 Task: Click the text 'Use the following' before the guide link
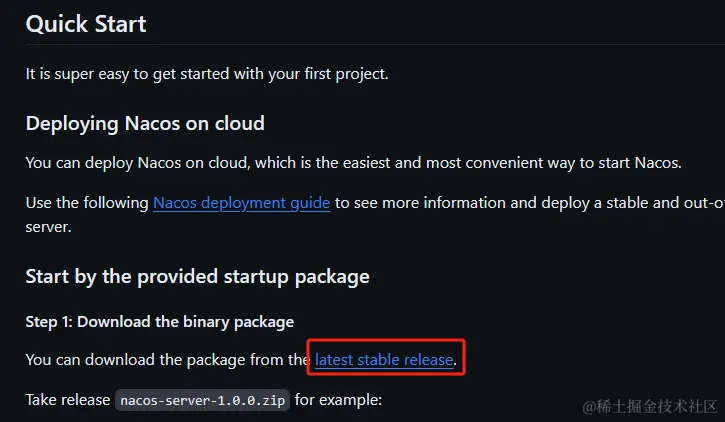click(87, 203)
